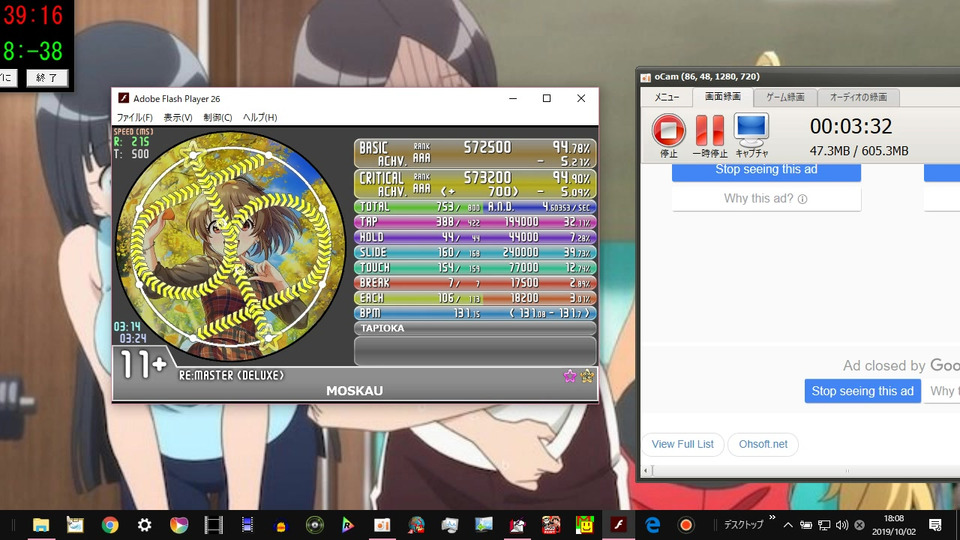
Task: Click the SLIDE statistics row
Action: (x=475, y=252)
